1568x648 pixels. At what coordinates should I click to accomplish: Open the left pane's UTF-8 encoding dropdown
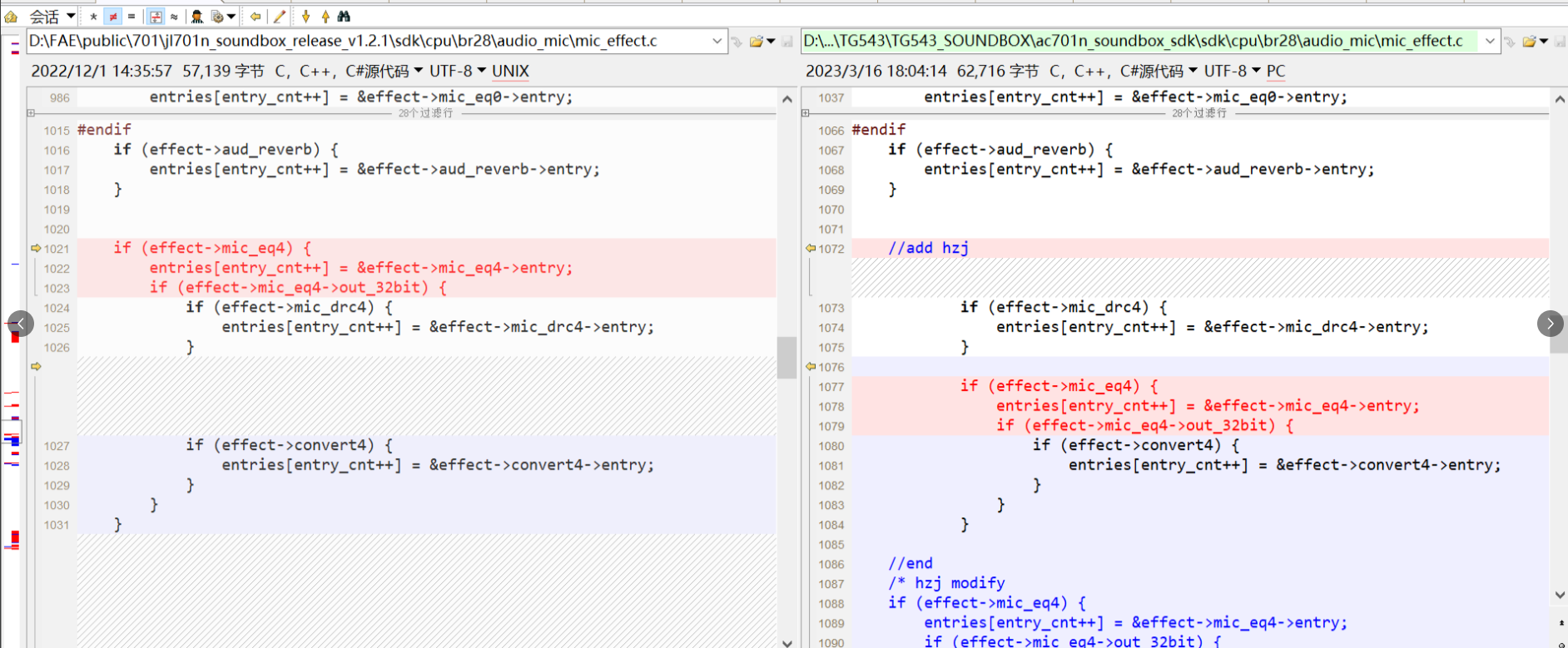[x=458, y=72]
